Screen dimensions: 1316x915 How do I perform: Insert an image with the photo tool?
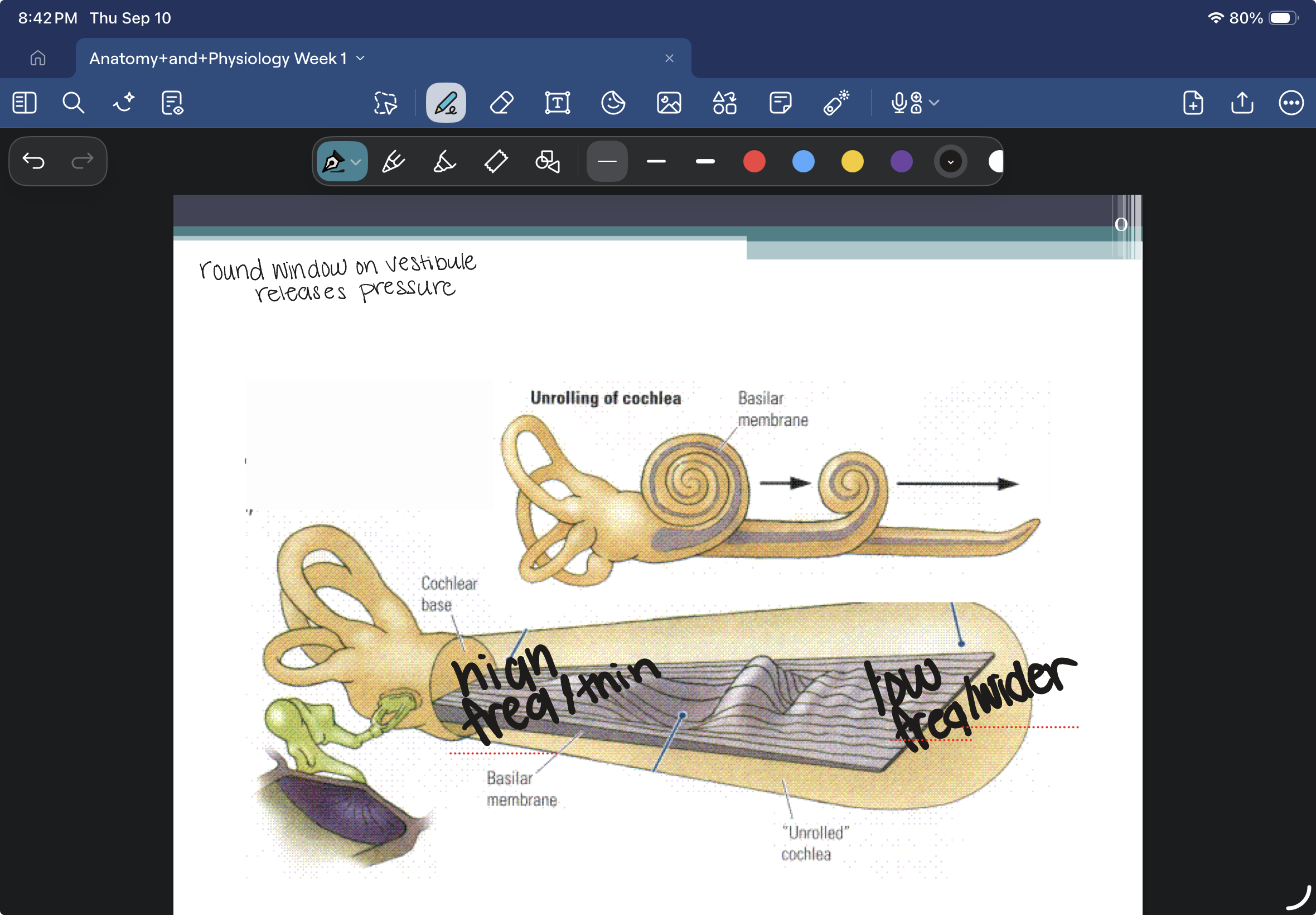coord(669,103)
